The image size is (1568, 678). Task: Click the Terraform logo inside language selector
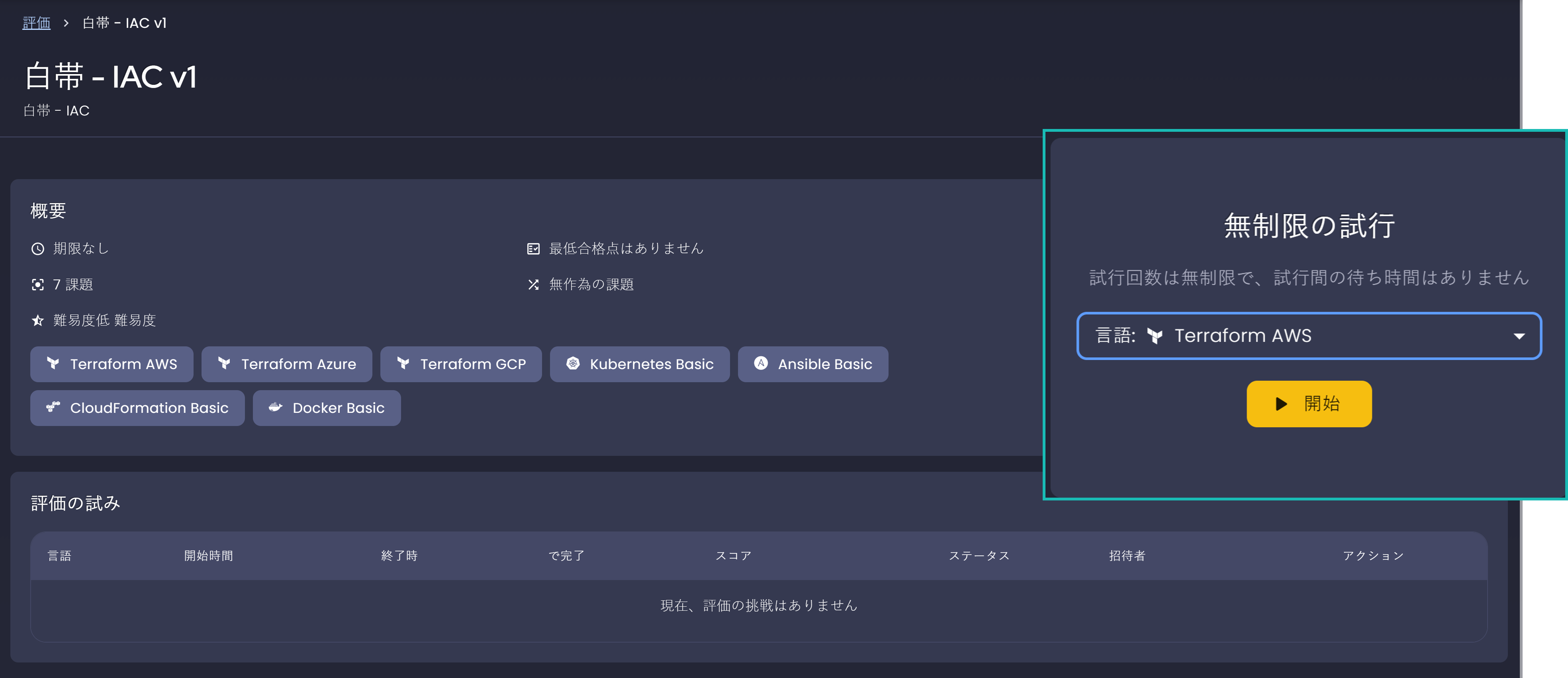click(x=1155, y=335)
